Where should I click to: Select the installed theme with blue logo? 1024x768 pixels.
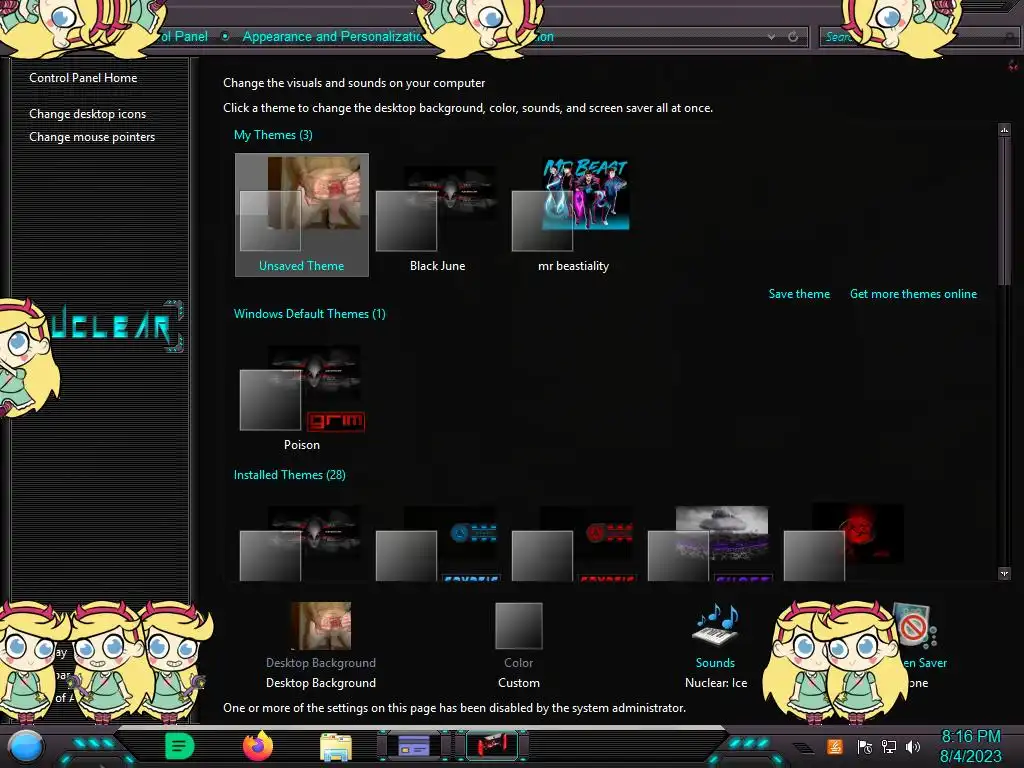(438, 543)
